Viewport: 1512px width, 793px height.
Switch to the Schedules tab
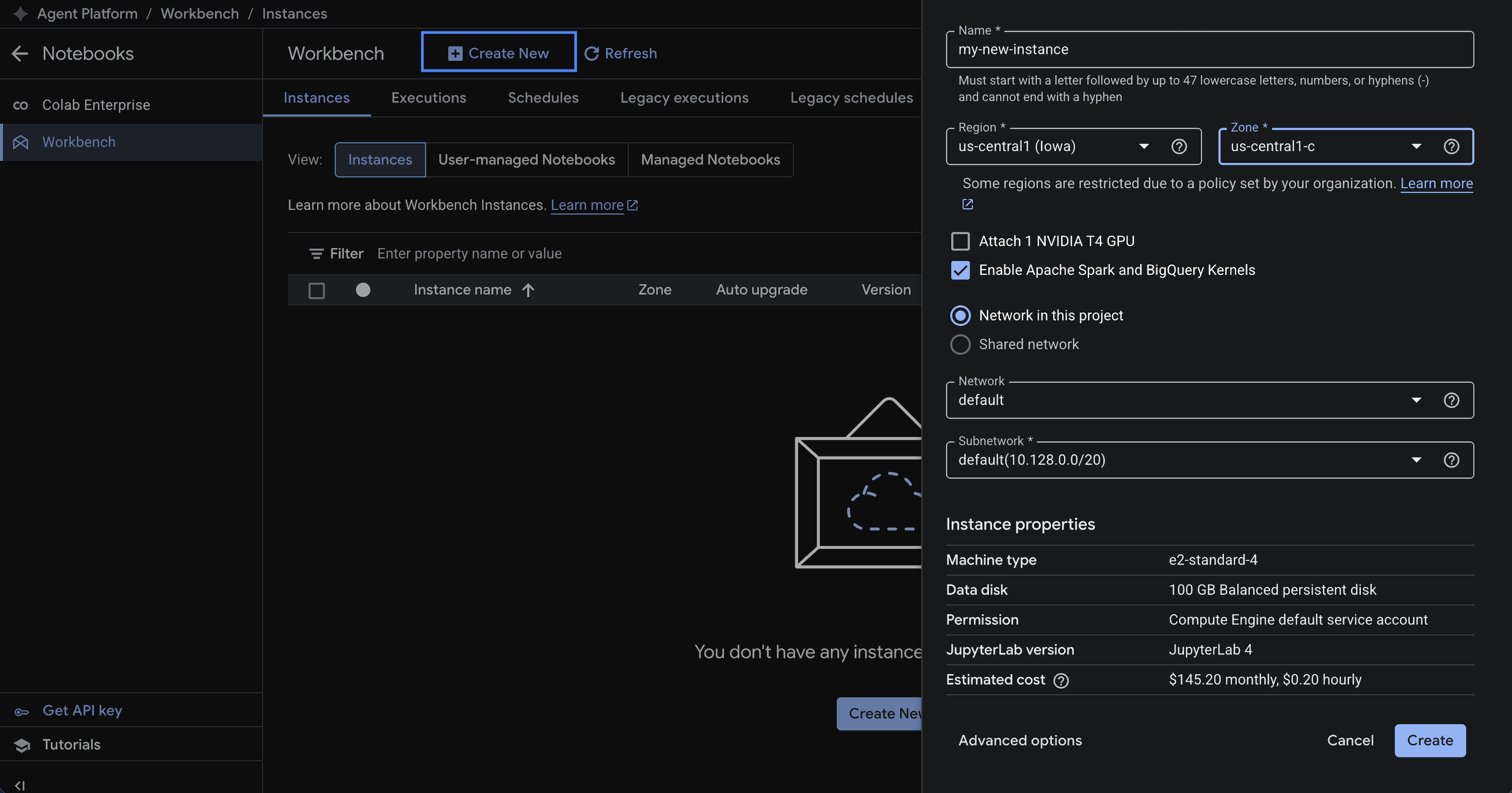click(543, 98)
